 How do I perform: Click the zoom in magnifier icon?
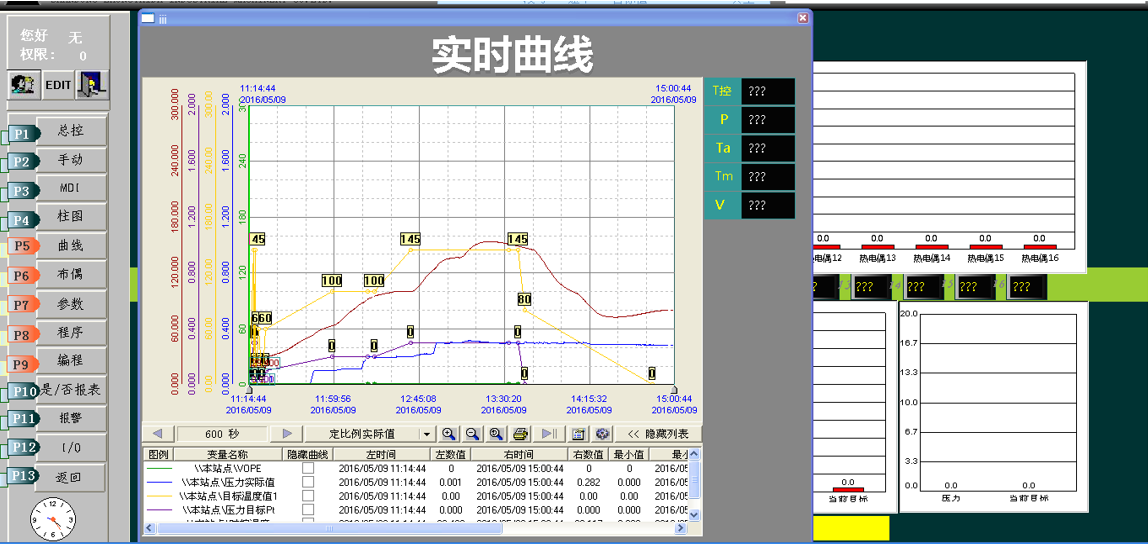point(450,433)
